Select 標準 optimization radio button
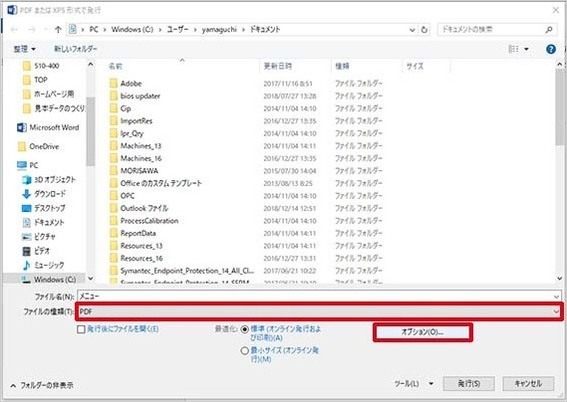Viewport: 567px width, 402px height. click(245, 329)
